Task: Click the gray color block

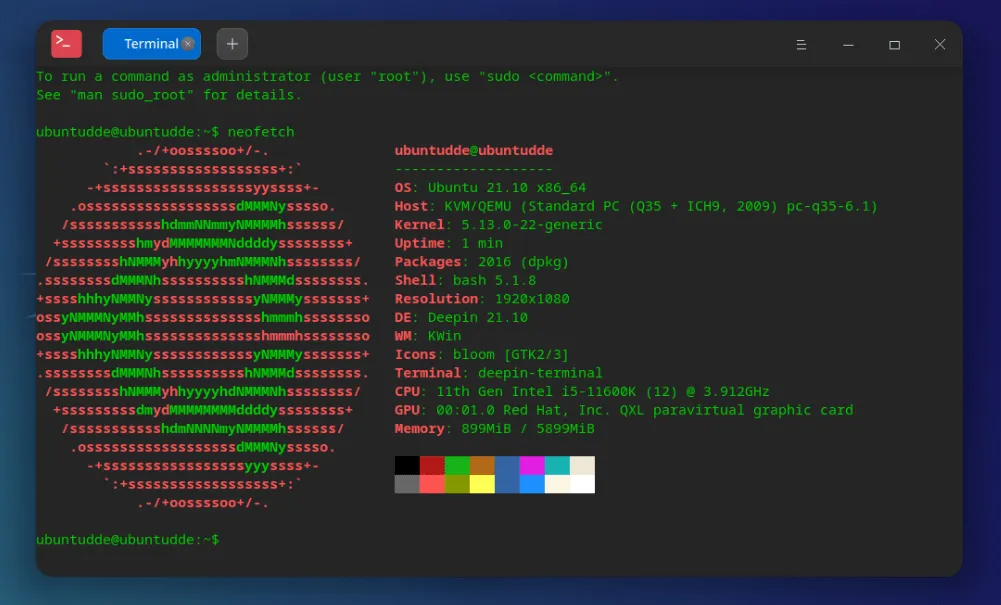Action: (x=407, y=484)
